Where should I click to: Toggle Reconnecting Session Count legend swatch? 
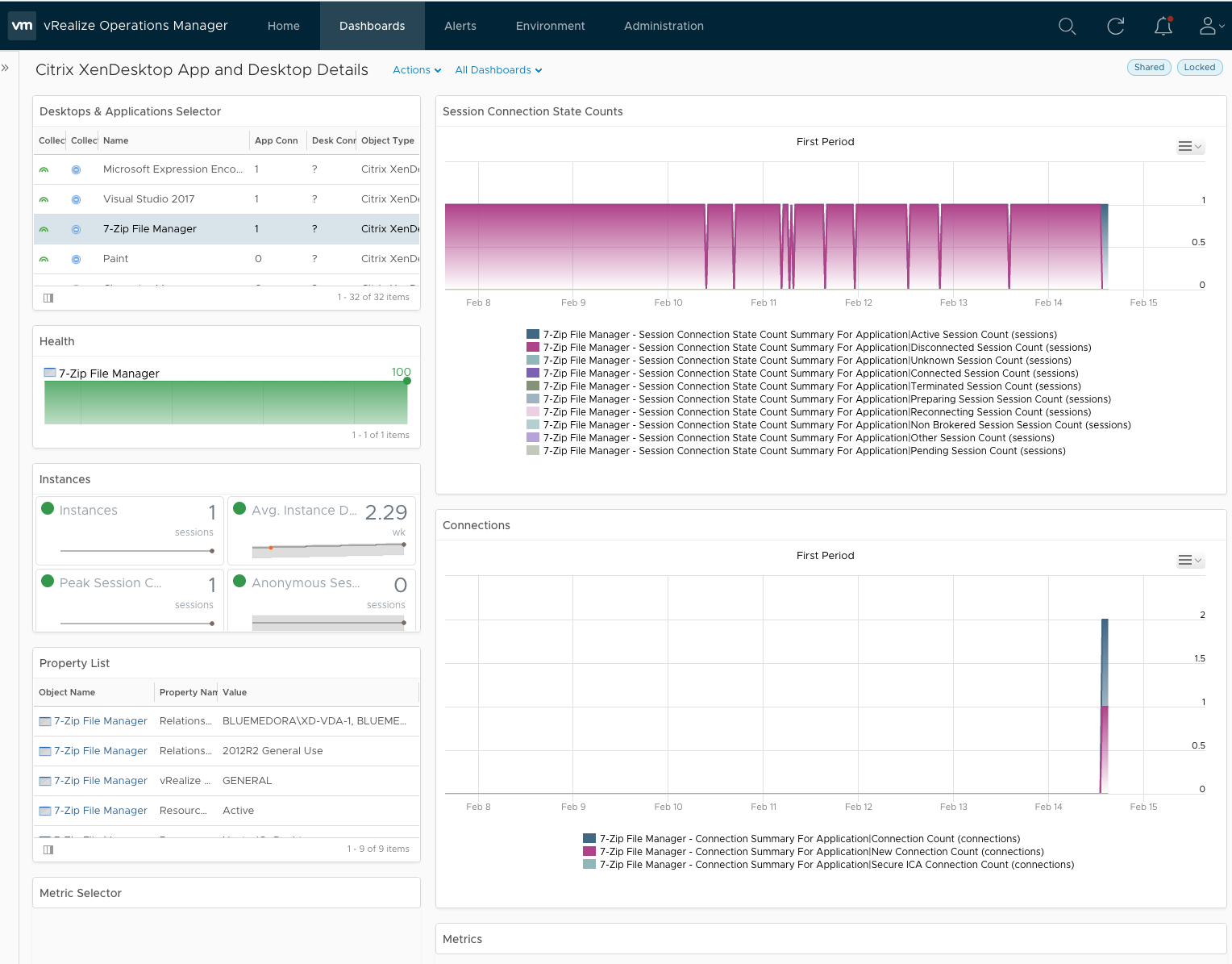point(533,411)
